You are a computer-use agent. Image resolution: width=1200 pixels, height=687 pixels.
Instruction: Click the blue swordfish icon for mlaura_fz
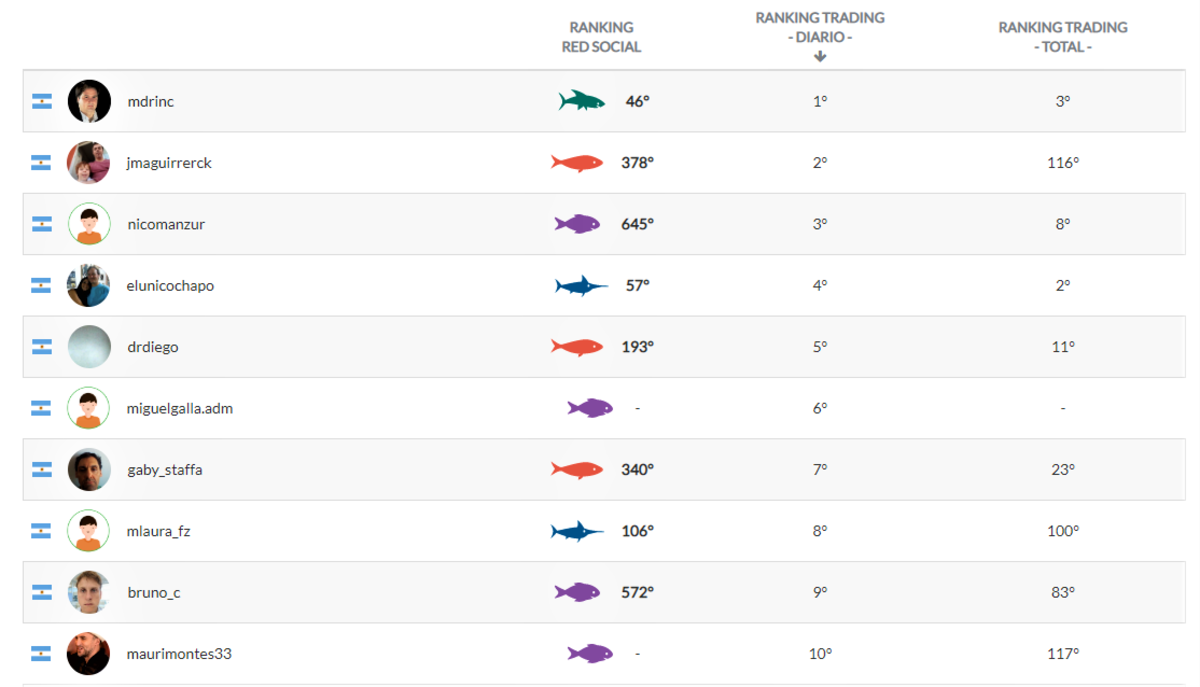[577, 531]
